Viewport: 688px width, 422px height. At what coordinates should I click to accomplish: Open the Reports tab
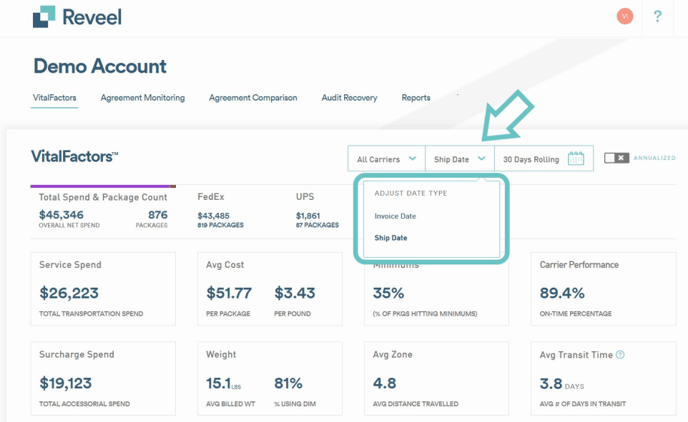pos(416,98)
